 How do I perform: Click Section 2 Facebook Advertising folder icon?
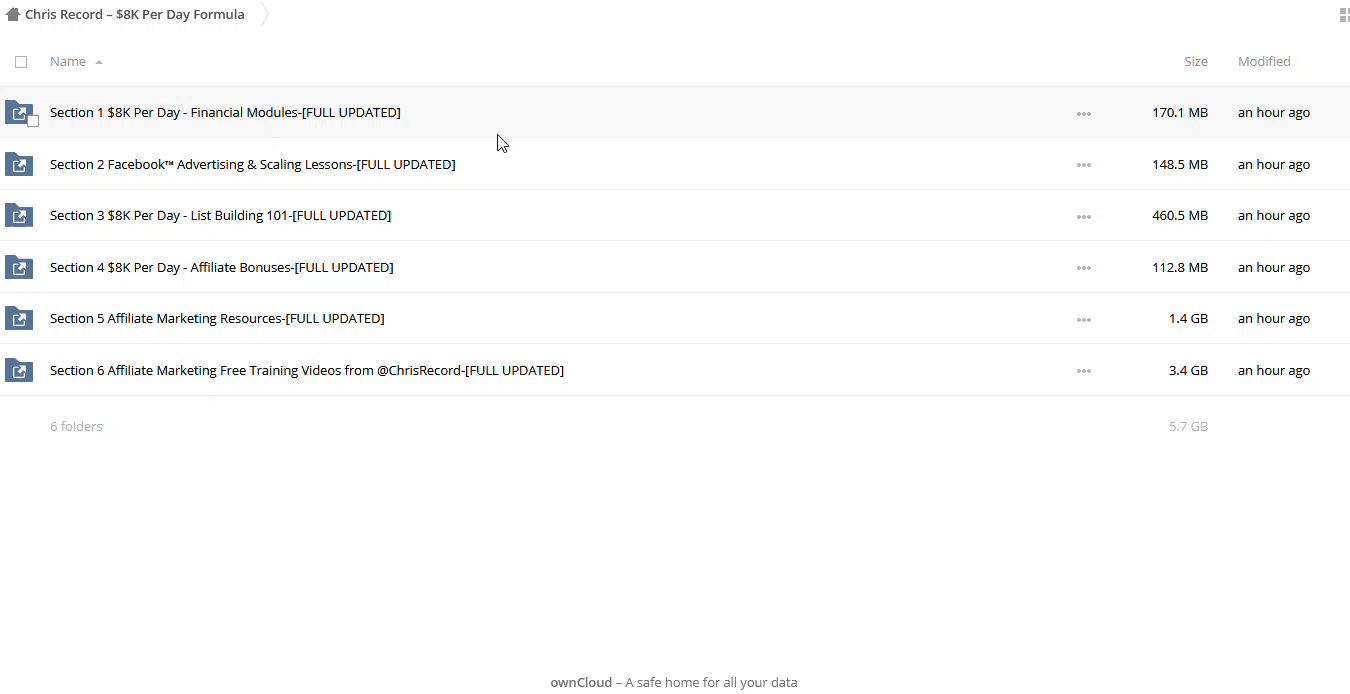[18, 164]
